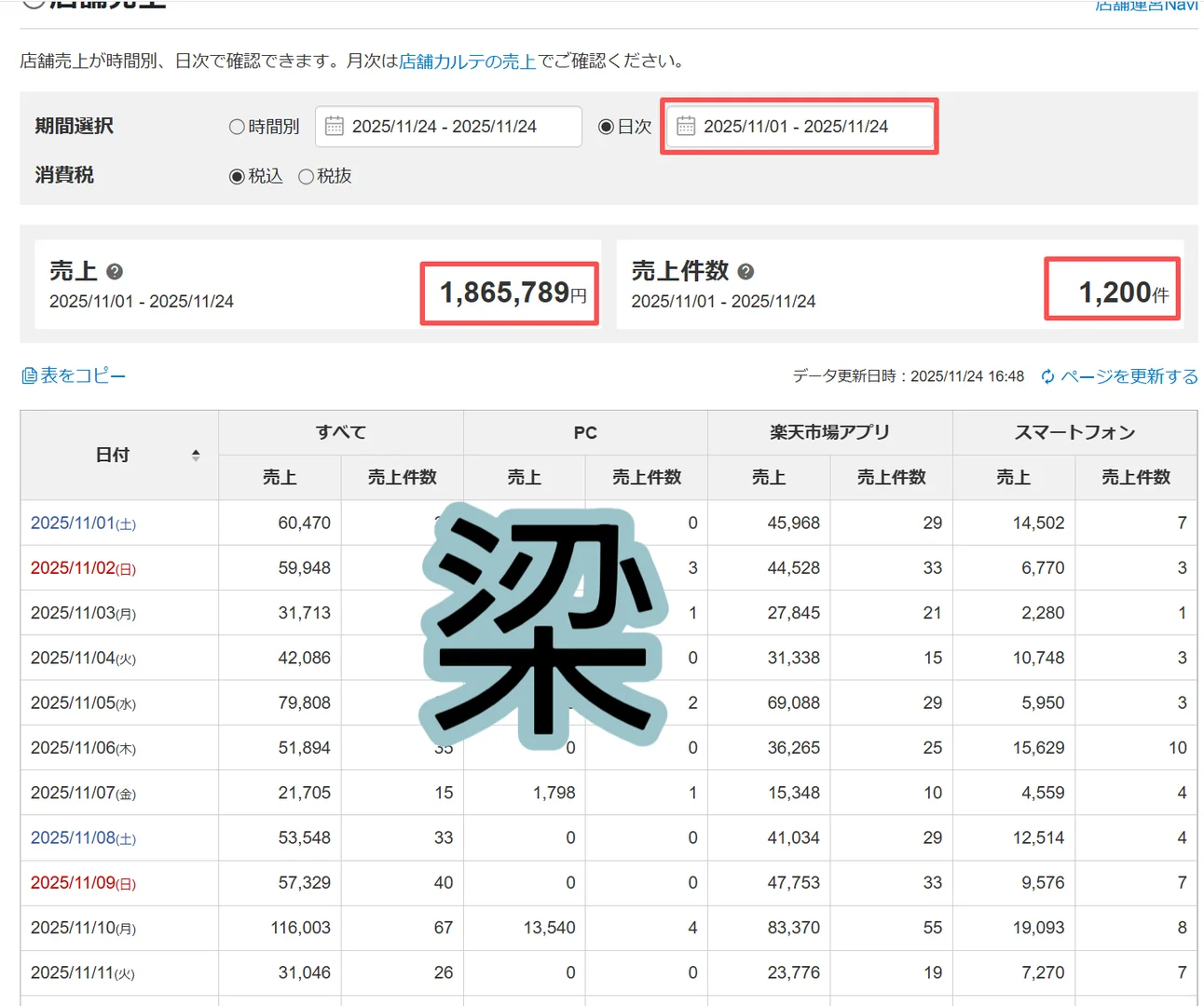
Task: Click the 15,629 smartphone sales cell
Action: (1014, 748)
